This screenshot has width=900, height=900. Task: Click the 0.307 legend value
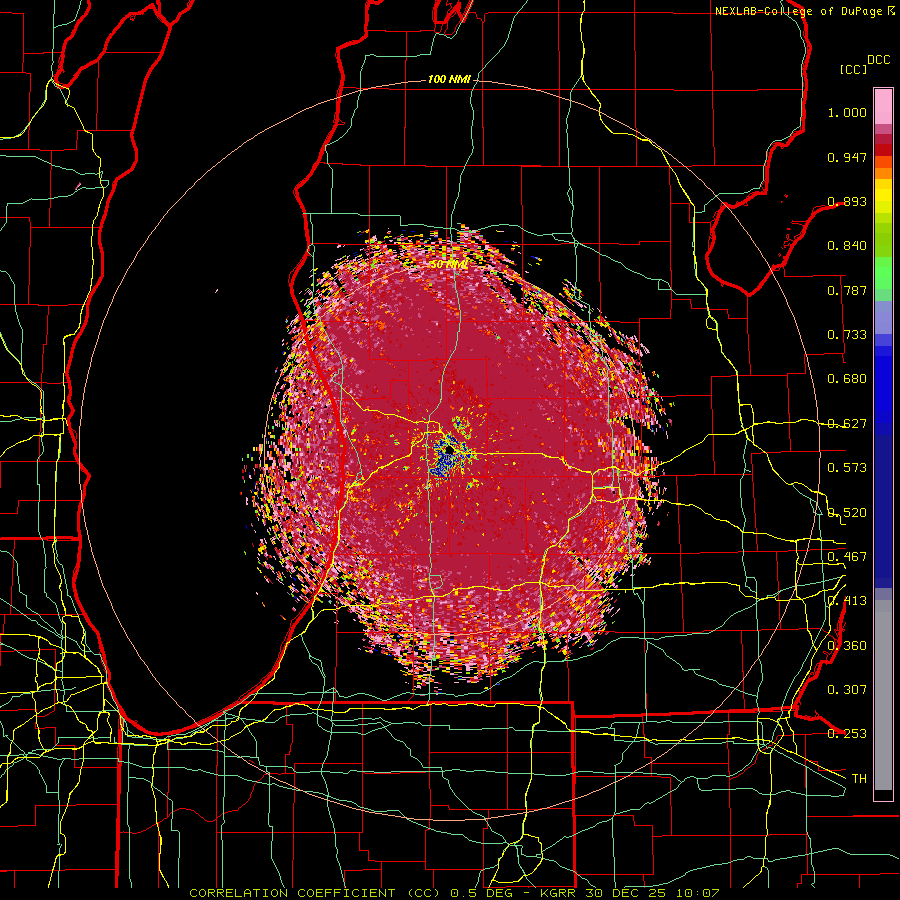click(847, 690)
